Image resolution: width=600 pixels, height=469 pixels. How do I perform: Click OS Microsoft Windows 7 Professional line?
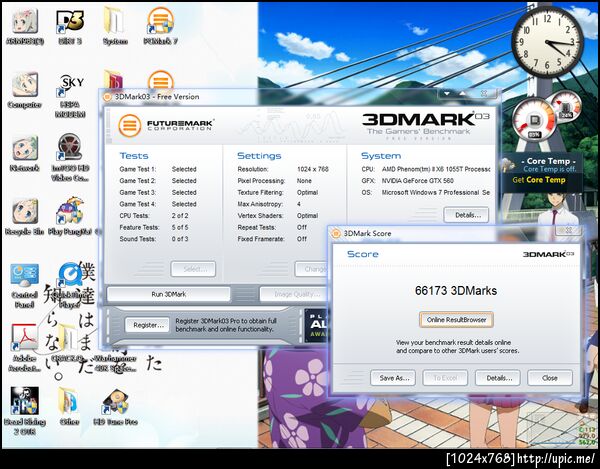(426, 192)
